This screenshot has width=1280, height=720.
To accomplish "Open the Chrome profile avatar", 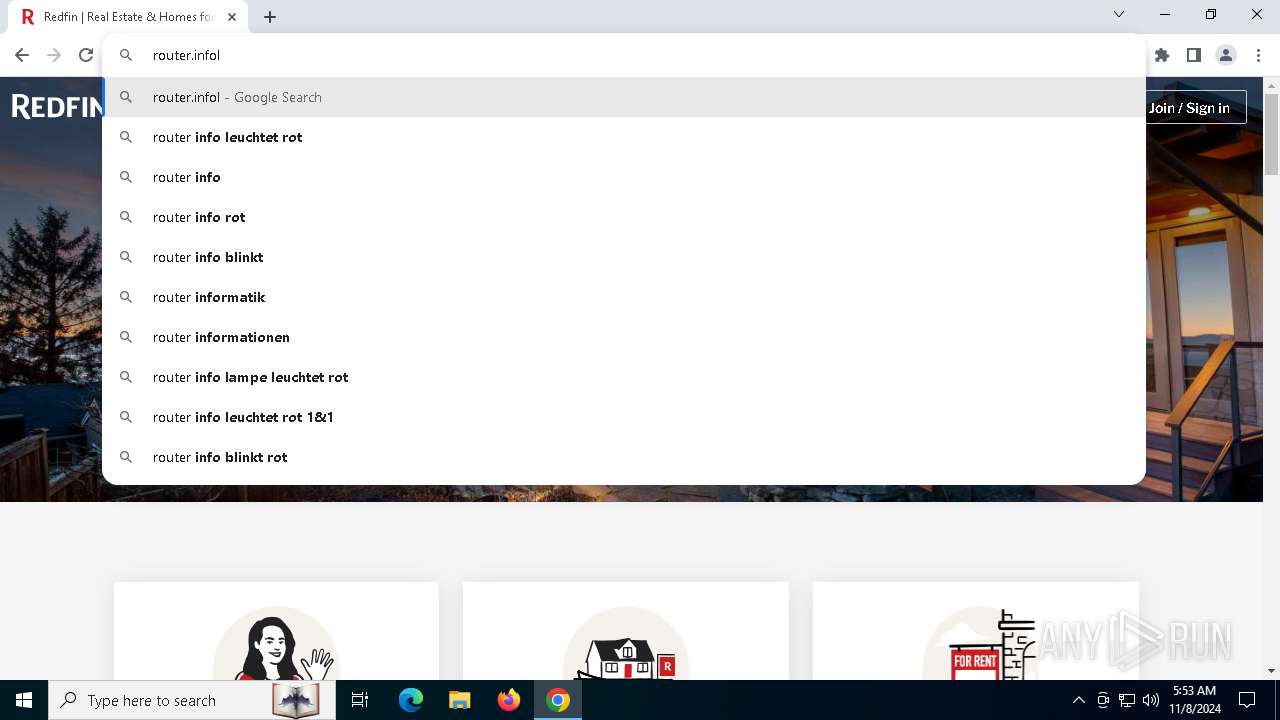I will (x=1226, y=55).
